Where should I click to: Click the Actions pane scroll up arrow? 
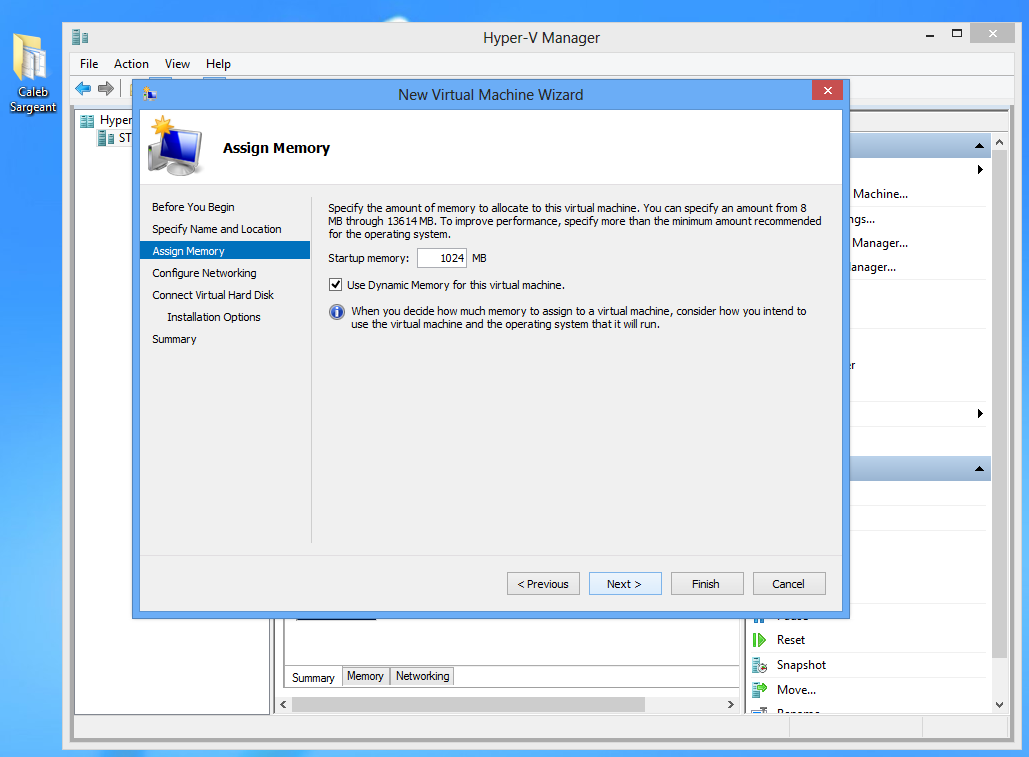click(999, 142)
